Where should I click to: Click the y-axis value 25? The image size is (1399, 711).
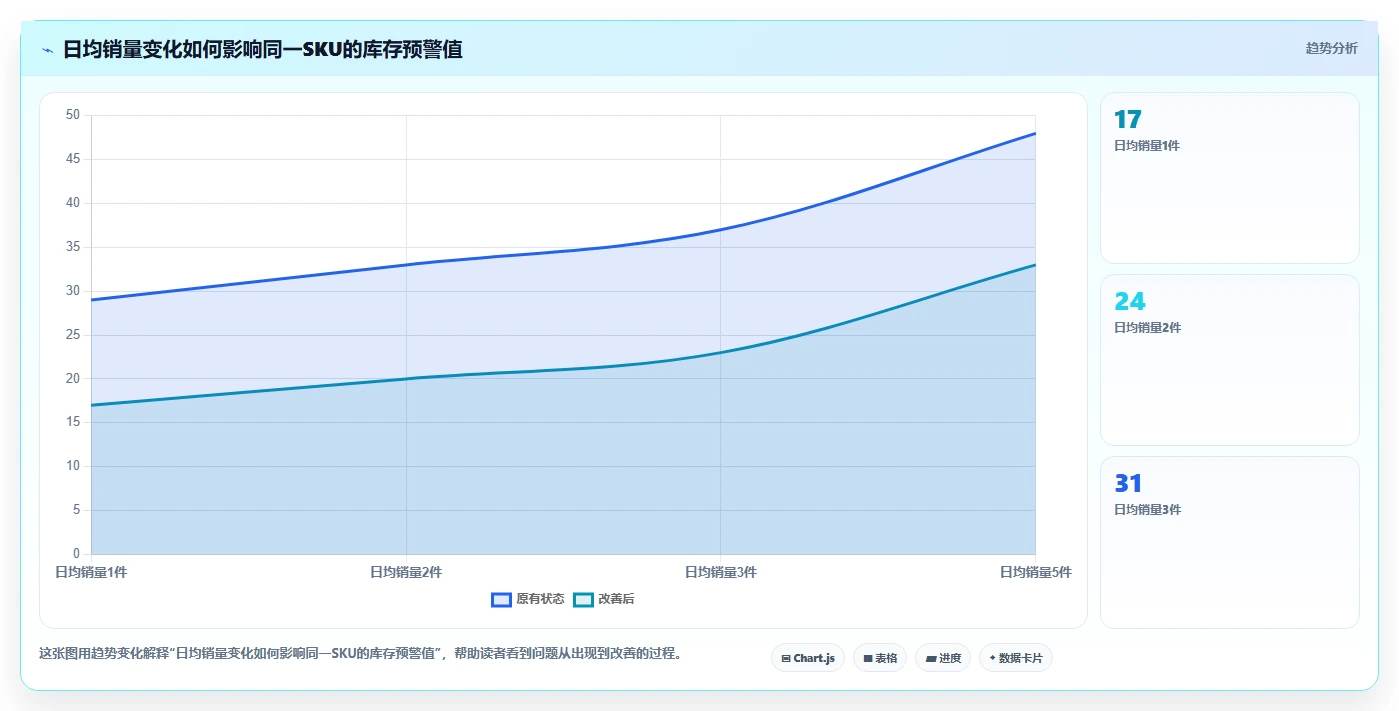pos(72,335)
